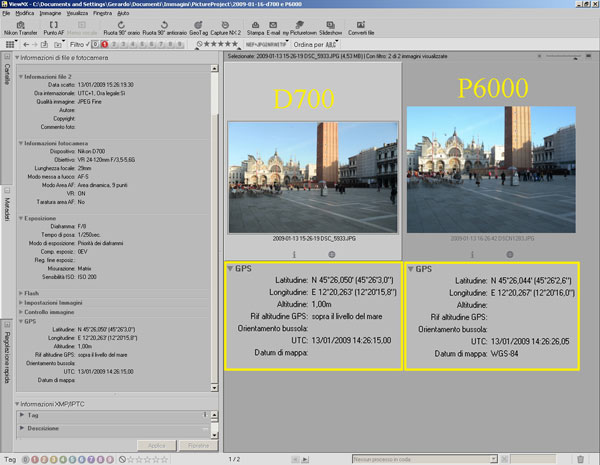Collapse the Informazioni fotocamera section
Viewport: 600px width, 465px height.
pos(21,143)
